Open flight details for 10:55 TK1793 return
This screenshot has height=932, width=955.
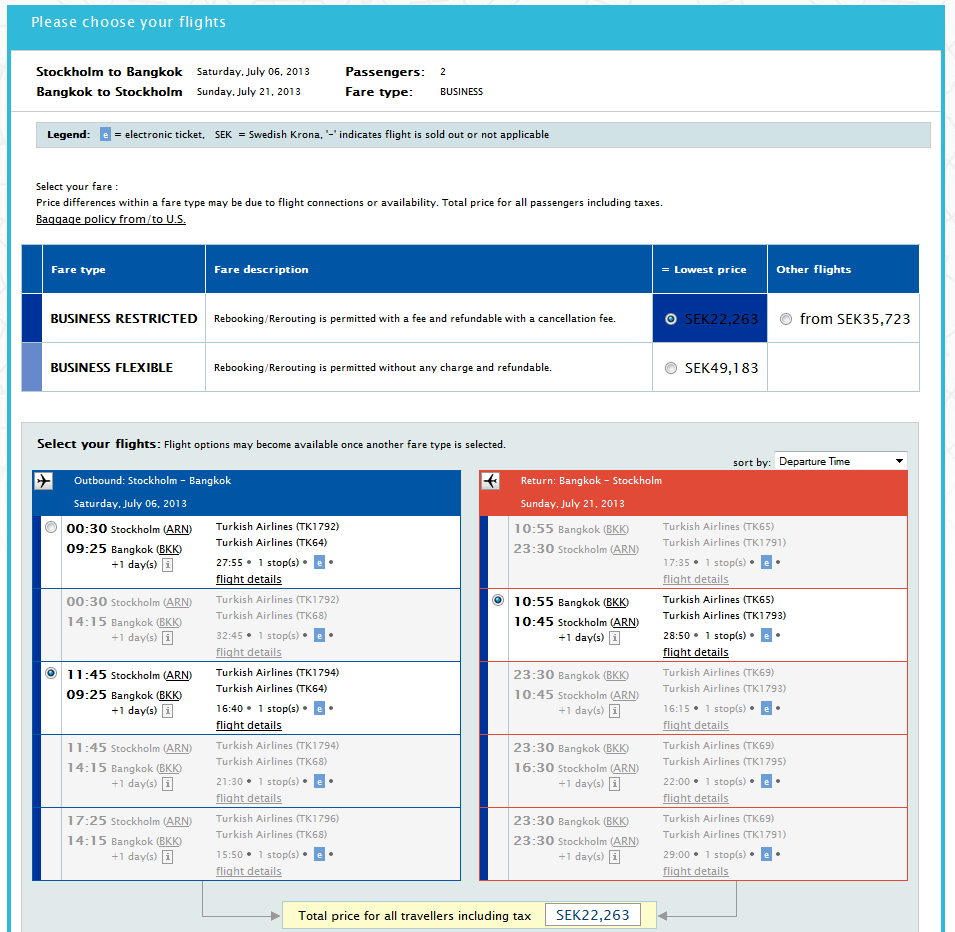(696, 652)
